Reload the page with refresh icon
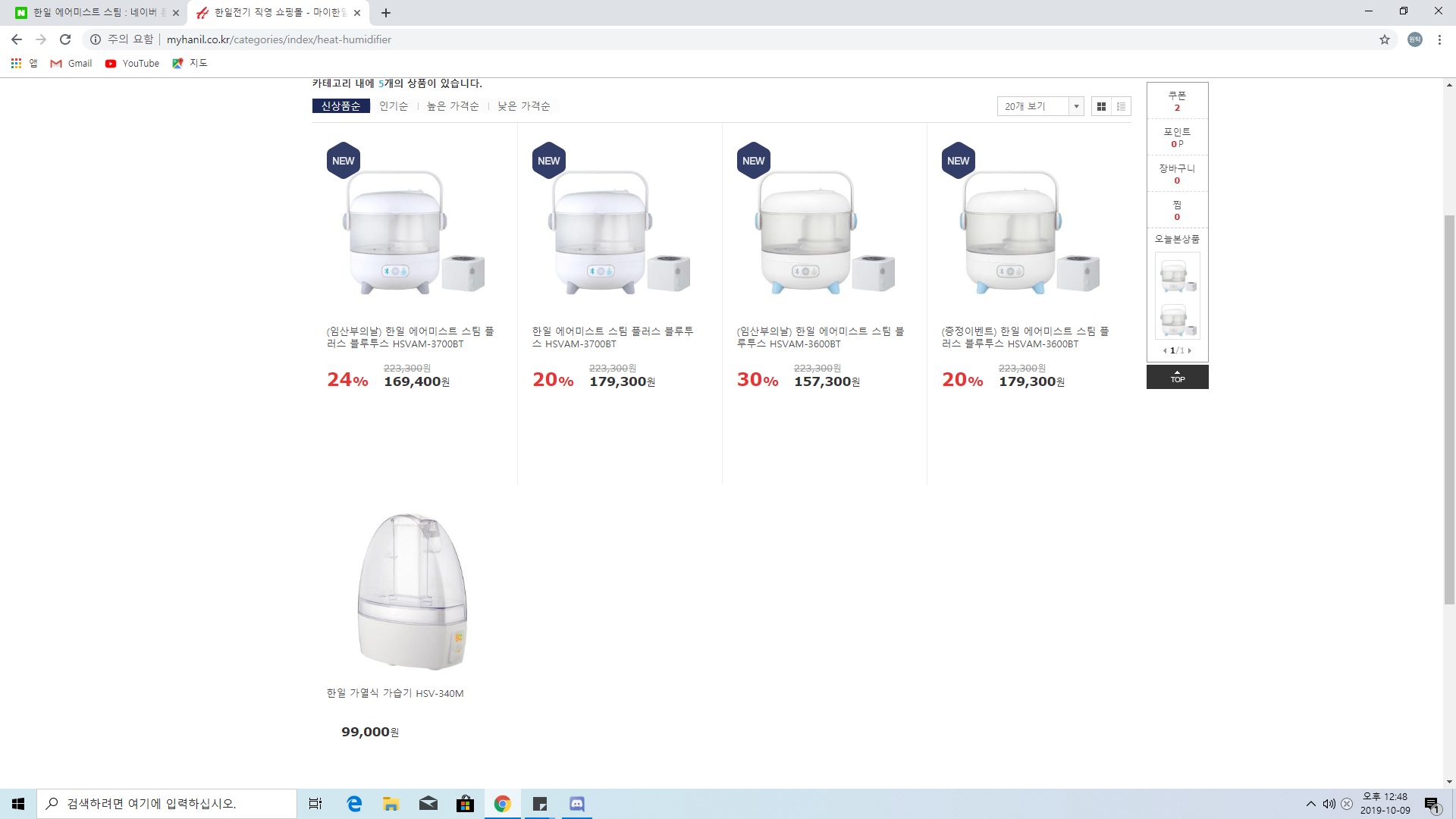The width and height of the screenshot is (1456, 819). point(65,39)
